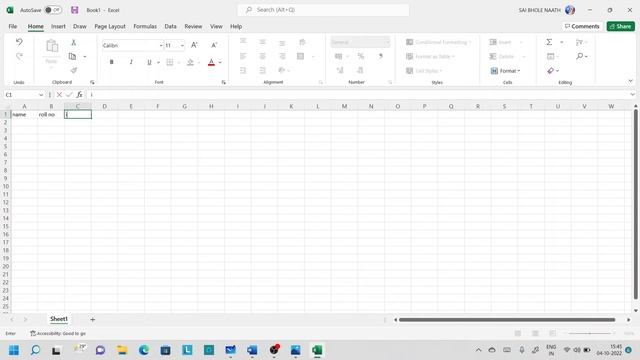Open the Clipboard pane dialog launcher

point(92,82)
